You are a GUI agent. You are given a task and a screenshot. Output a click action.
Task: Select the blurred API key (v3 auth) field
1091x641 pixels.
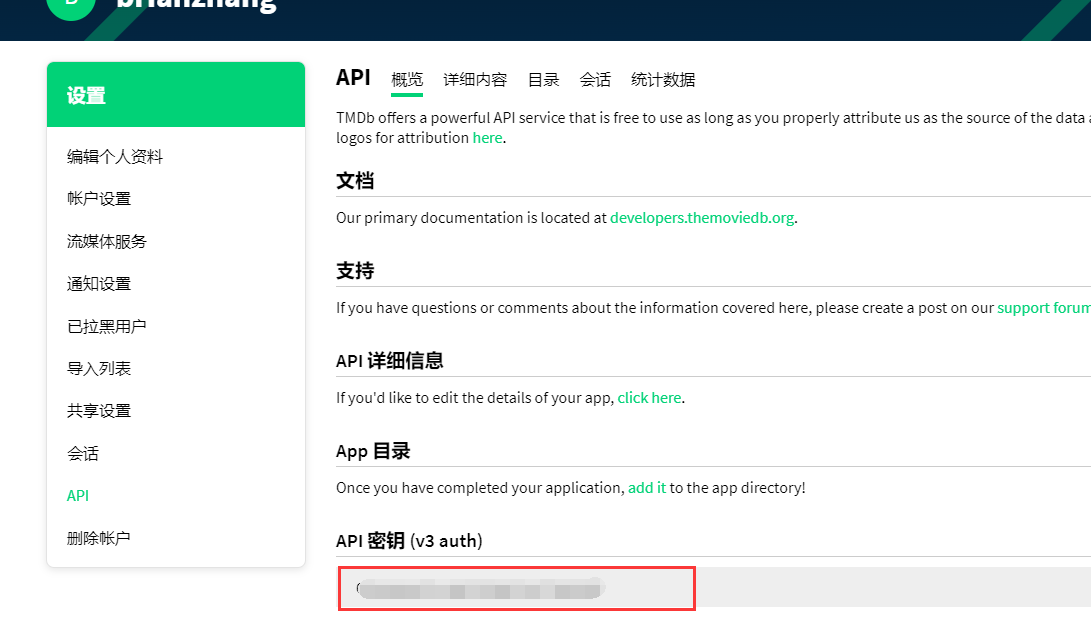coord(715,588)
